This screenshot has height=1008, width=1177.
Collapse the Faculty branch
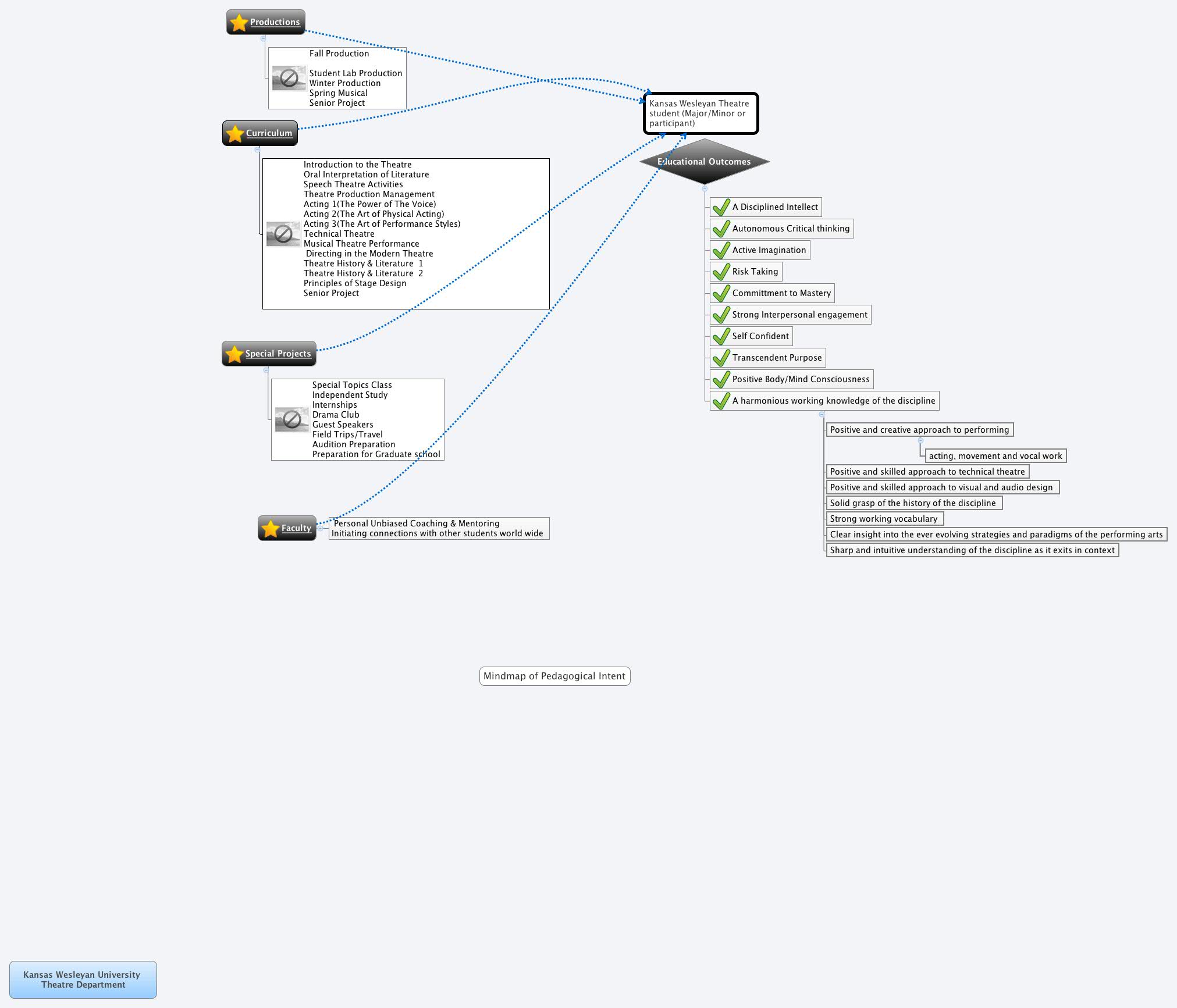click(320, 528)
